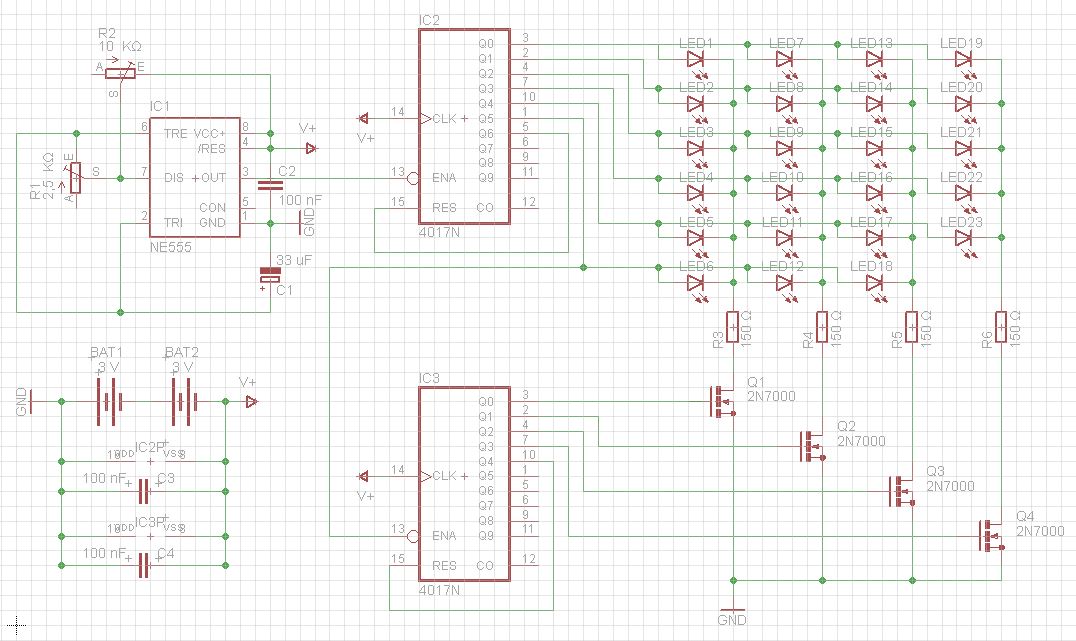Click the BAT1 3 V battery symbol

(x=107, y=401)
